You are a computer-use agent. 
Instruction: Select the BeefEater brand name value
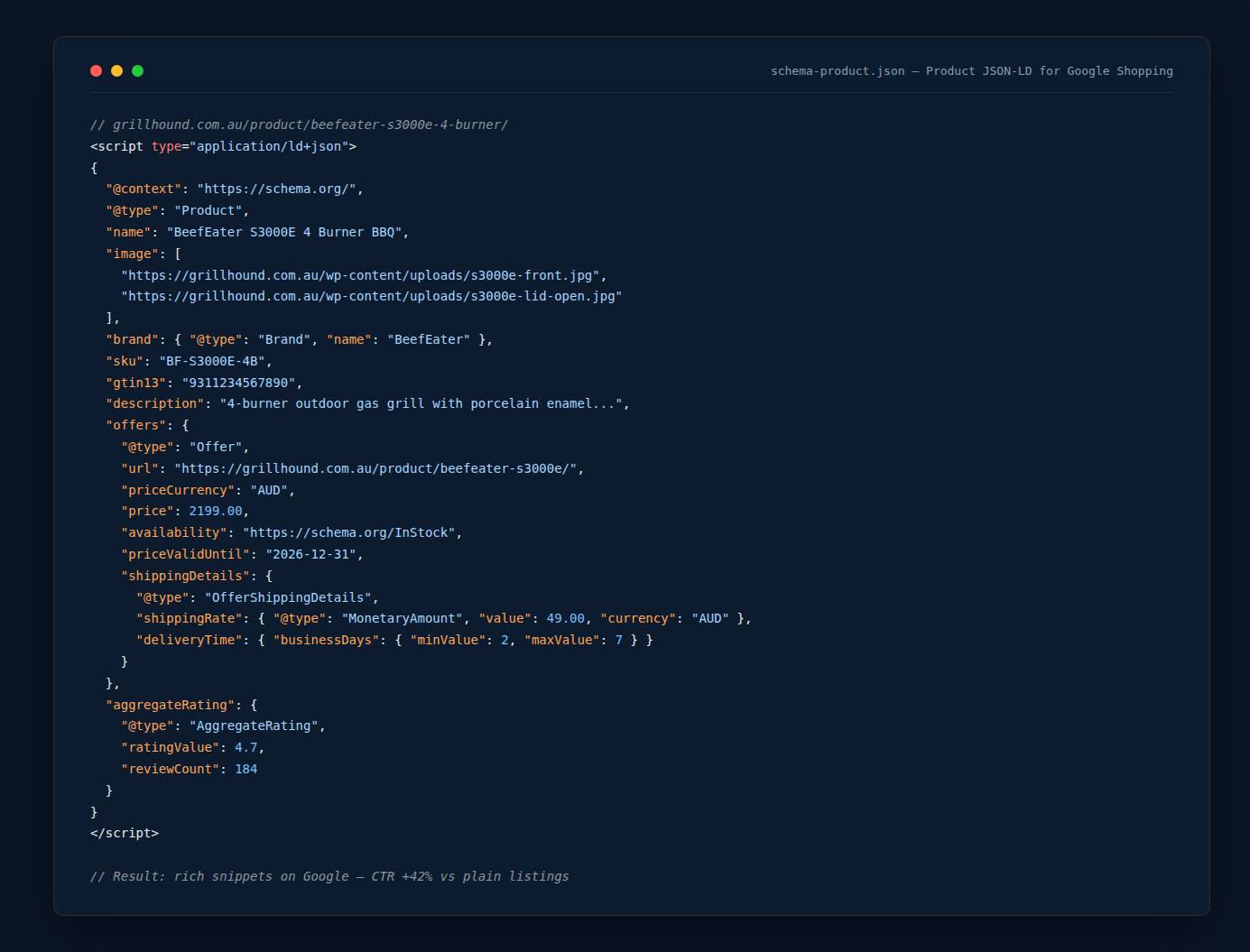point(428,338)
